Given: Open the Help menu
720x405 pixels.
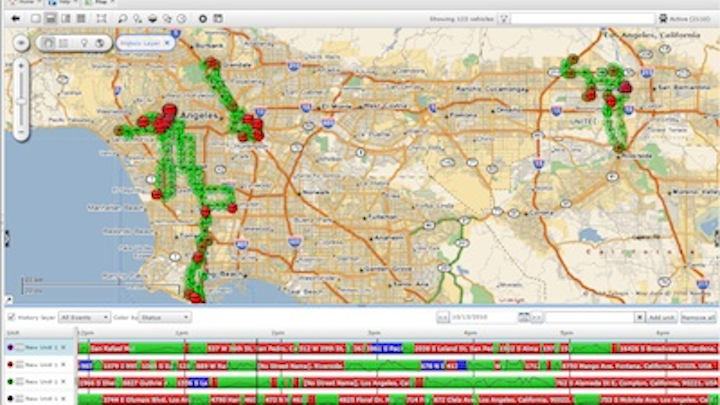Looking at the screenshot, I should [x=62, y=2].
